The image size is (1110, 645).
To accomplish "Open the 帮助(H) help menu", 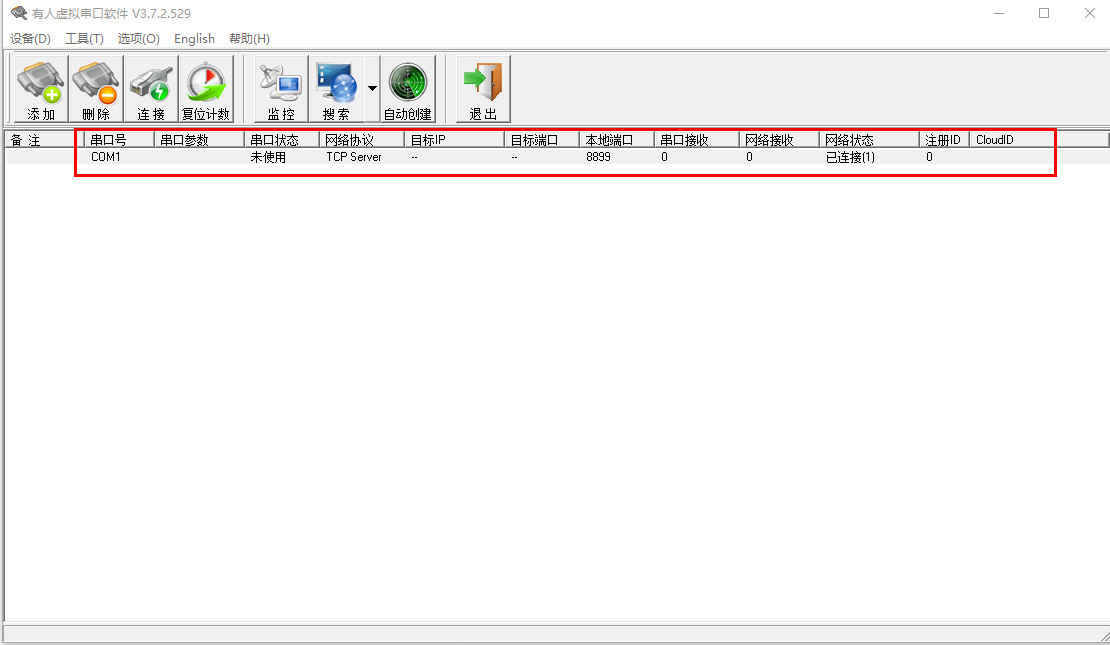I will [249, 39].
